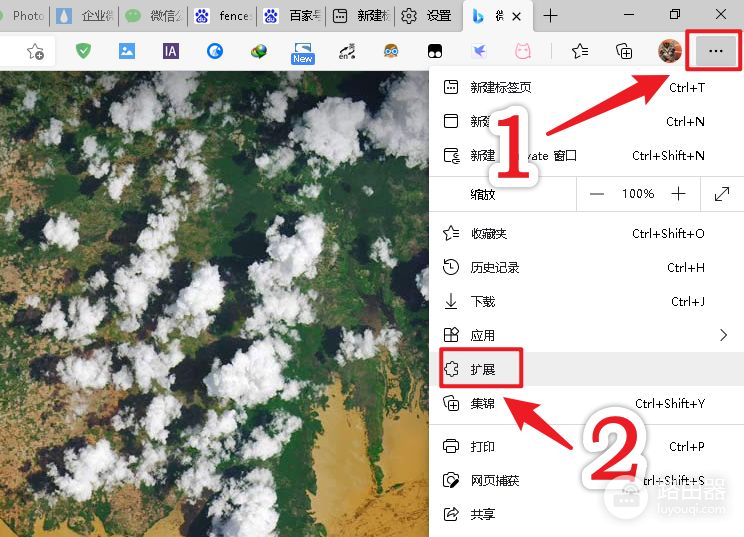Open the Favorites star toolbar icon
Viewport: 744px width, 537px height.
(x=580, y=52)
